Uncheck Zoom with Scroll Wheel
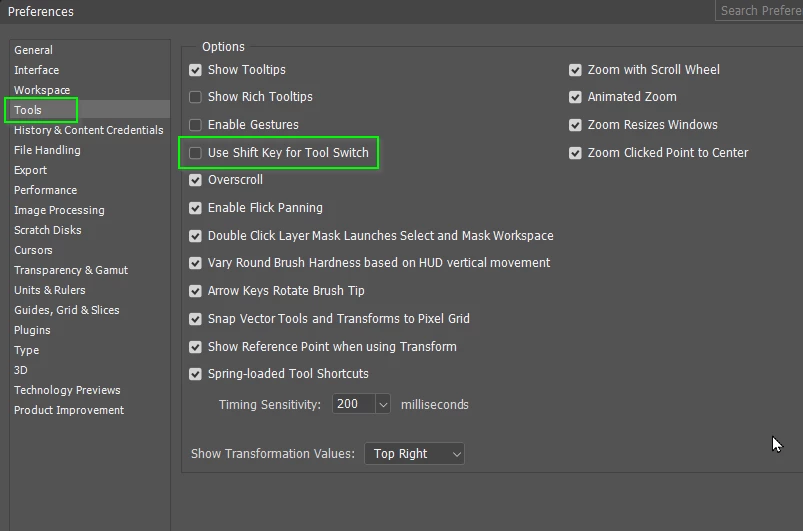803x531 pixels. point(575,70)
